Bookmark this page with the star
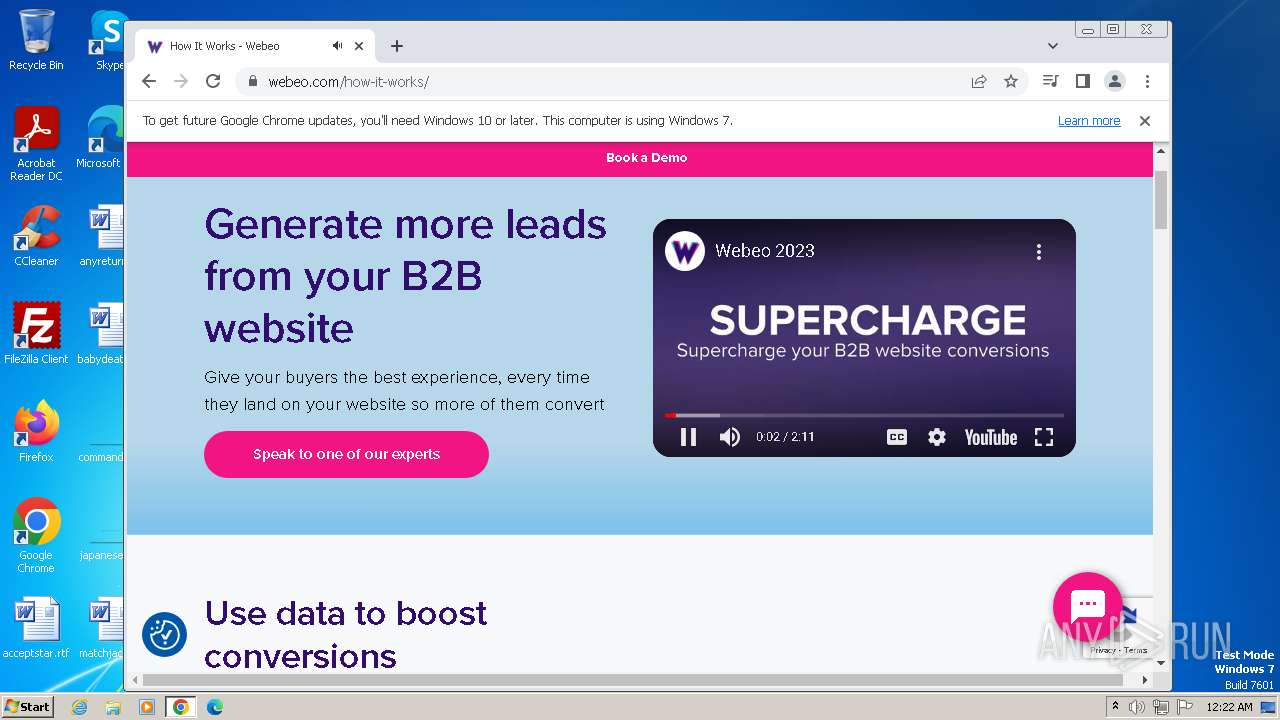This screenshot has width=1280, height=720. pyautogui.click(x=1011, y=82)
